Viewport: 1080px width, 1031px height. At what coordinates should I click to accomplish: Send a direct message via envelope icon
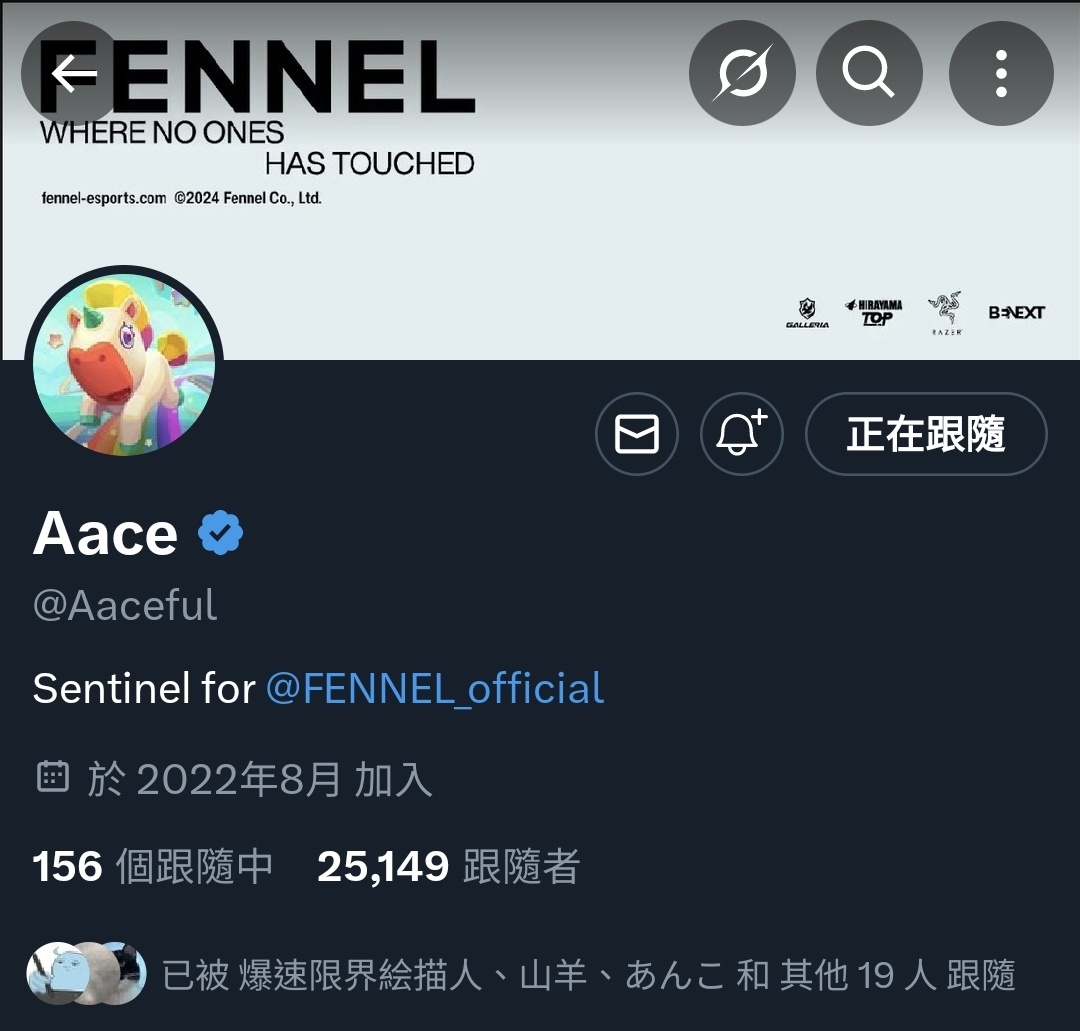pos(636,434)
